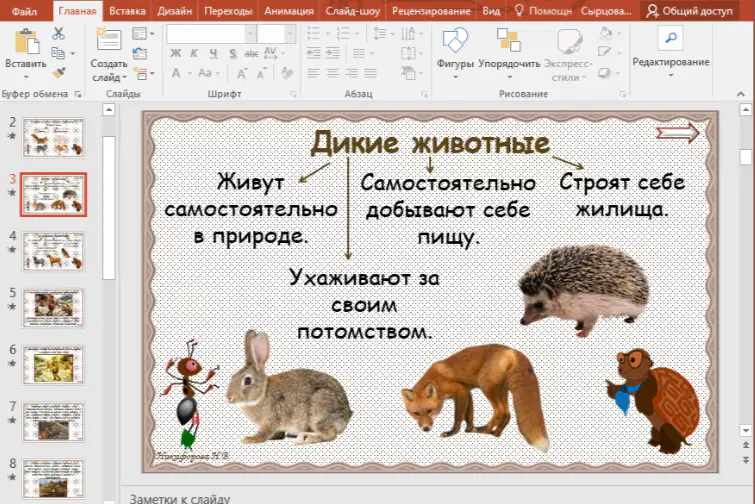755x504 pixels.
Task: Increase font size with larger A icon
Action: 242,73
